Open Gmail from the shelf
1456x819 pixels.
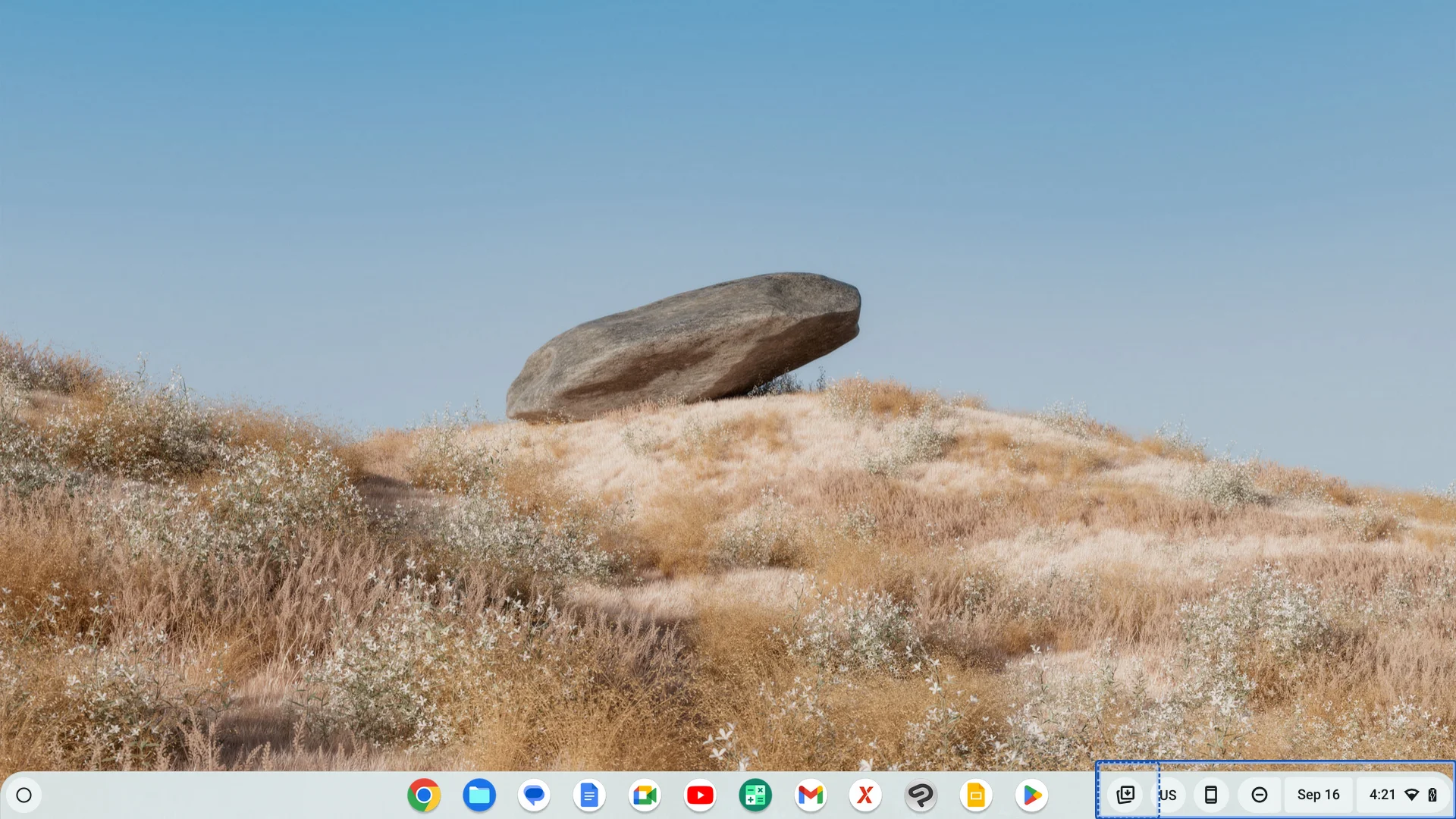tap(811, 795)
